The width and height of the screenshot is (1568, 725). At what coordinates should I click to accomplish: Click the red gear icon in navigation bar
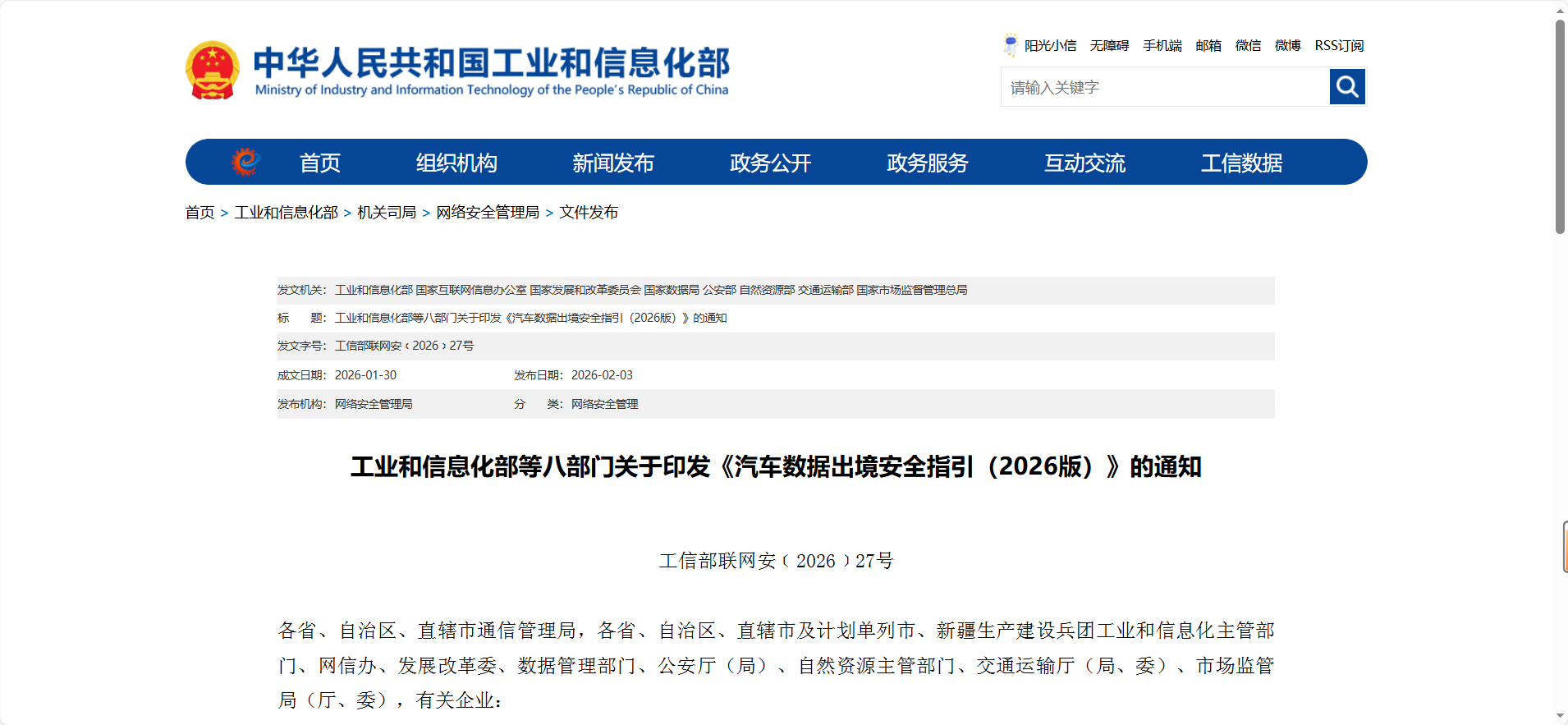(245, 162)
